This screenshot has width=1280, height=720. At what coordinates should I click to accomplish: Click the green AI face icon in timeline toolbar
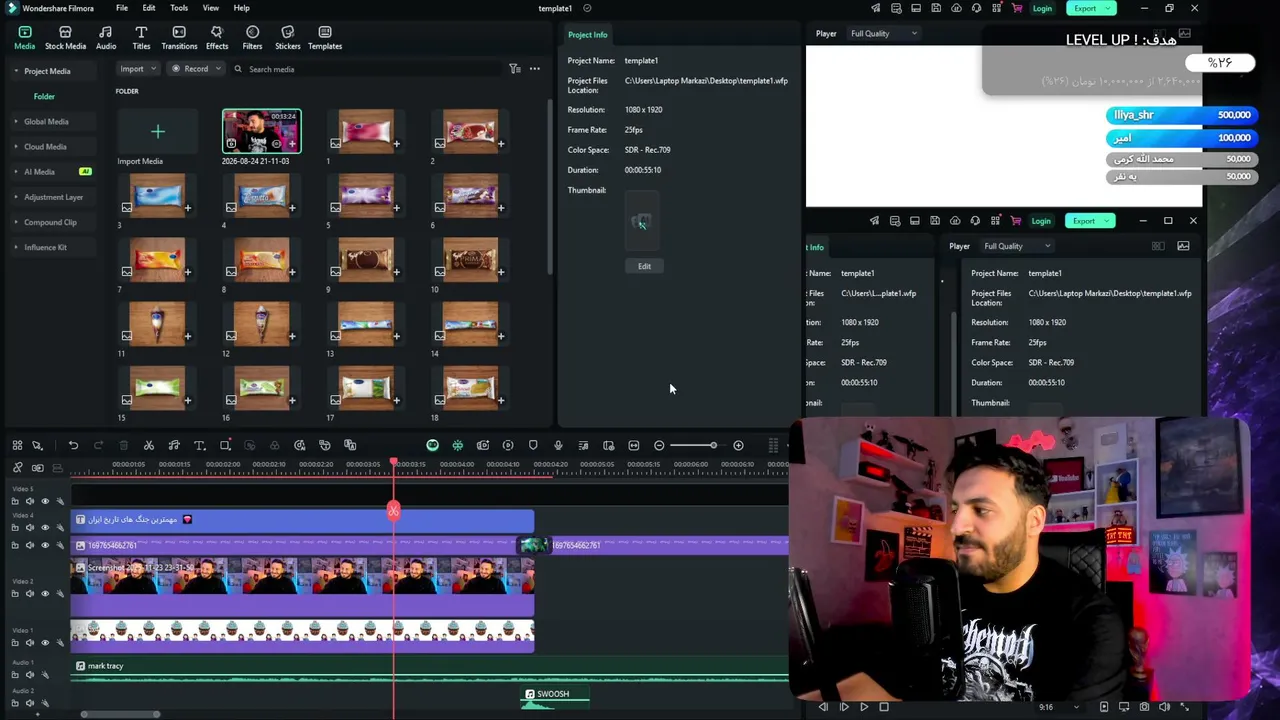coord(432,445)
